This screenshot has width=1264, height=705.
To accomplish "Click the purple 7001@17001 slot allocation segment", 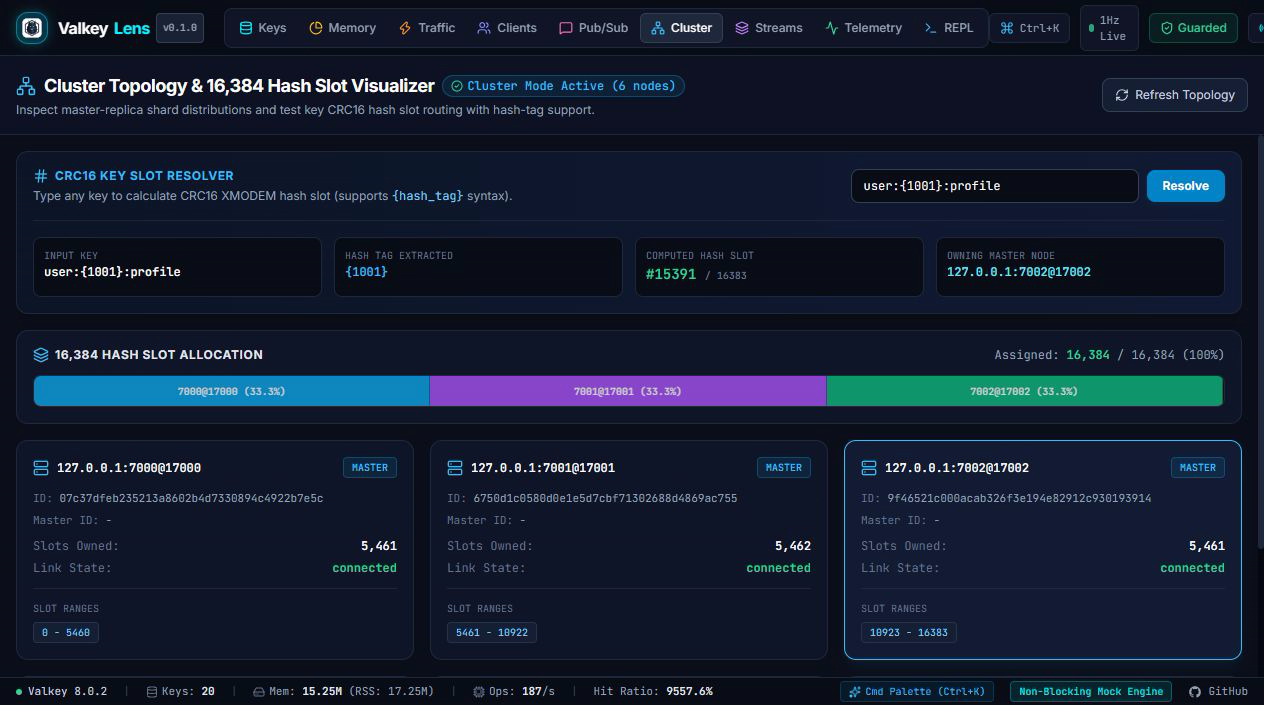I will (628, 391).
